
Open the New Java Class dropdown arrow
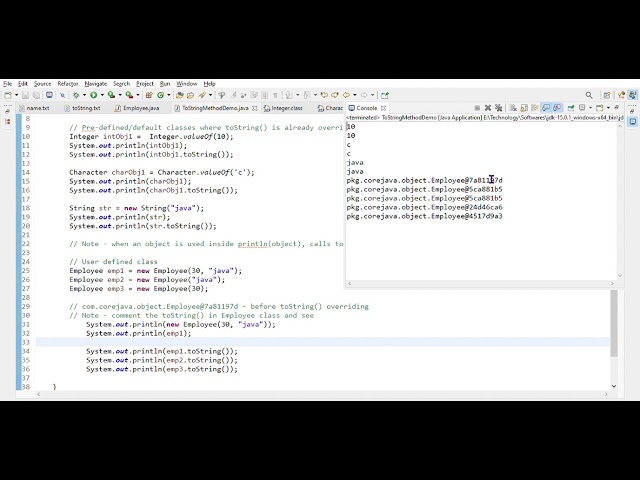(x=169, y=95)
